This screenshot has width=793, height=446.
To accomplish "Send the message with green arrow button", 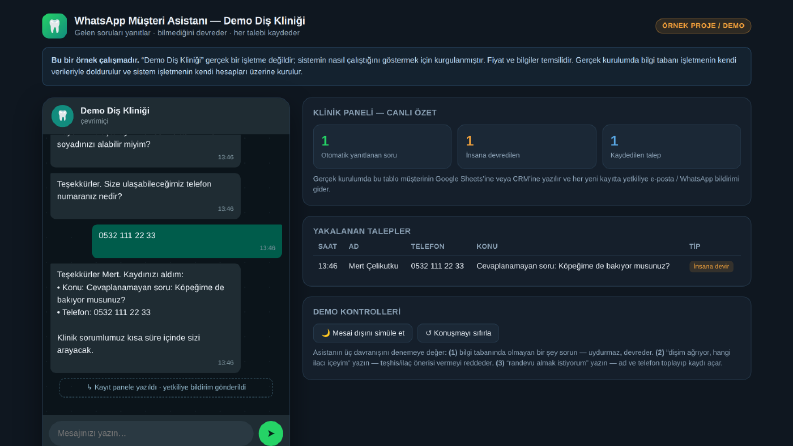I will click(x=271, y=433).
